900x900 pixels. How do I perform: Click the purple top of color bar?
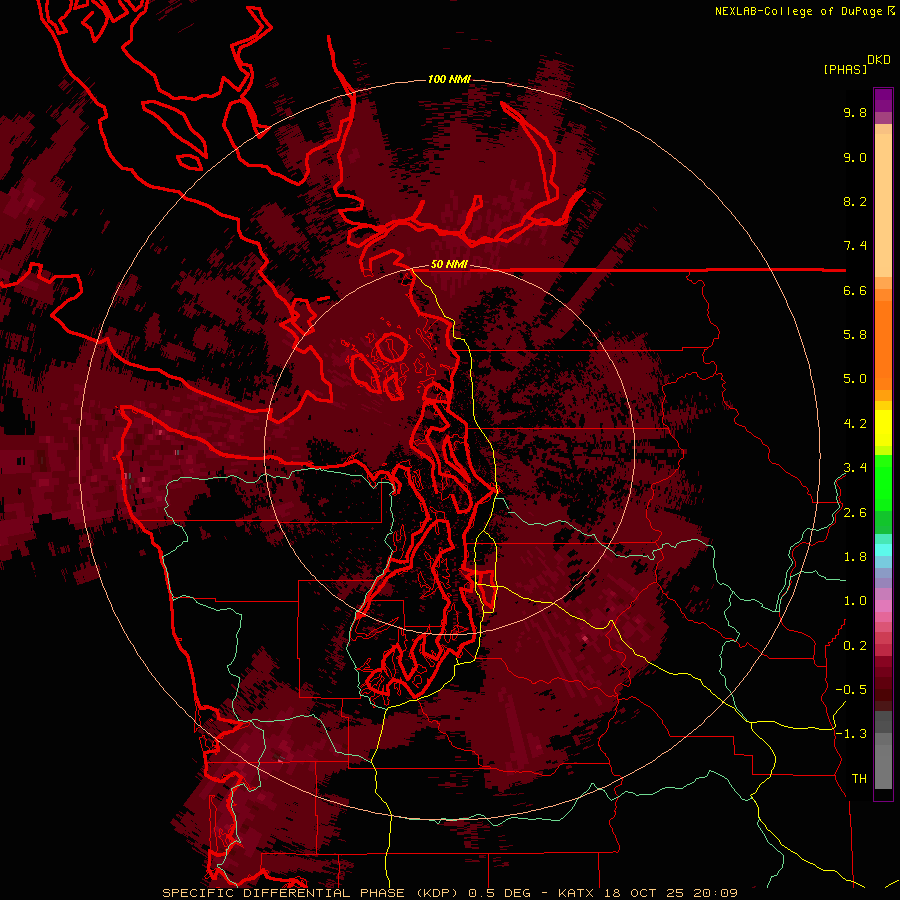tap(883, 100)
